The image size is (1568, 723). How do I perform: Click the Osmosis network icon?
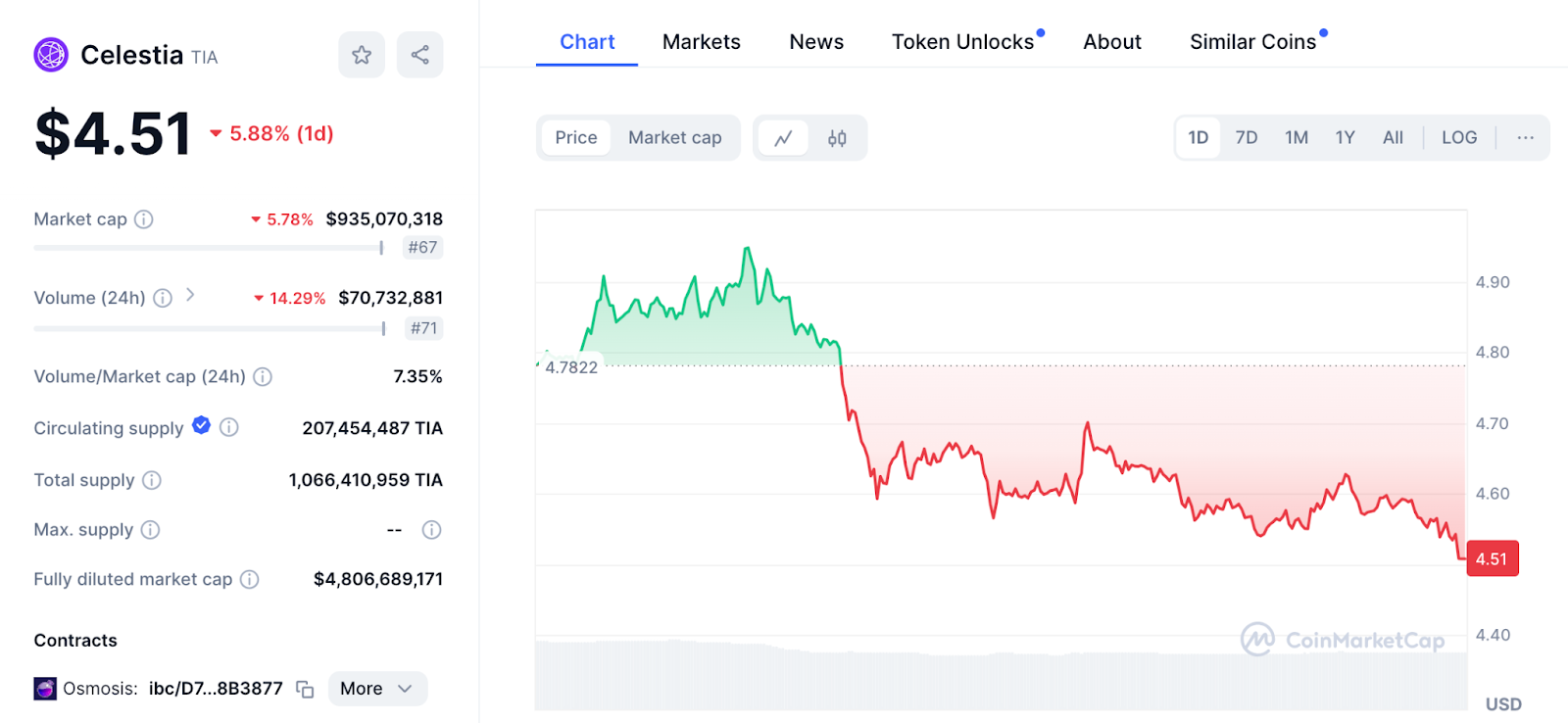click(x=45, y=689)
